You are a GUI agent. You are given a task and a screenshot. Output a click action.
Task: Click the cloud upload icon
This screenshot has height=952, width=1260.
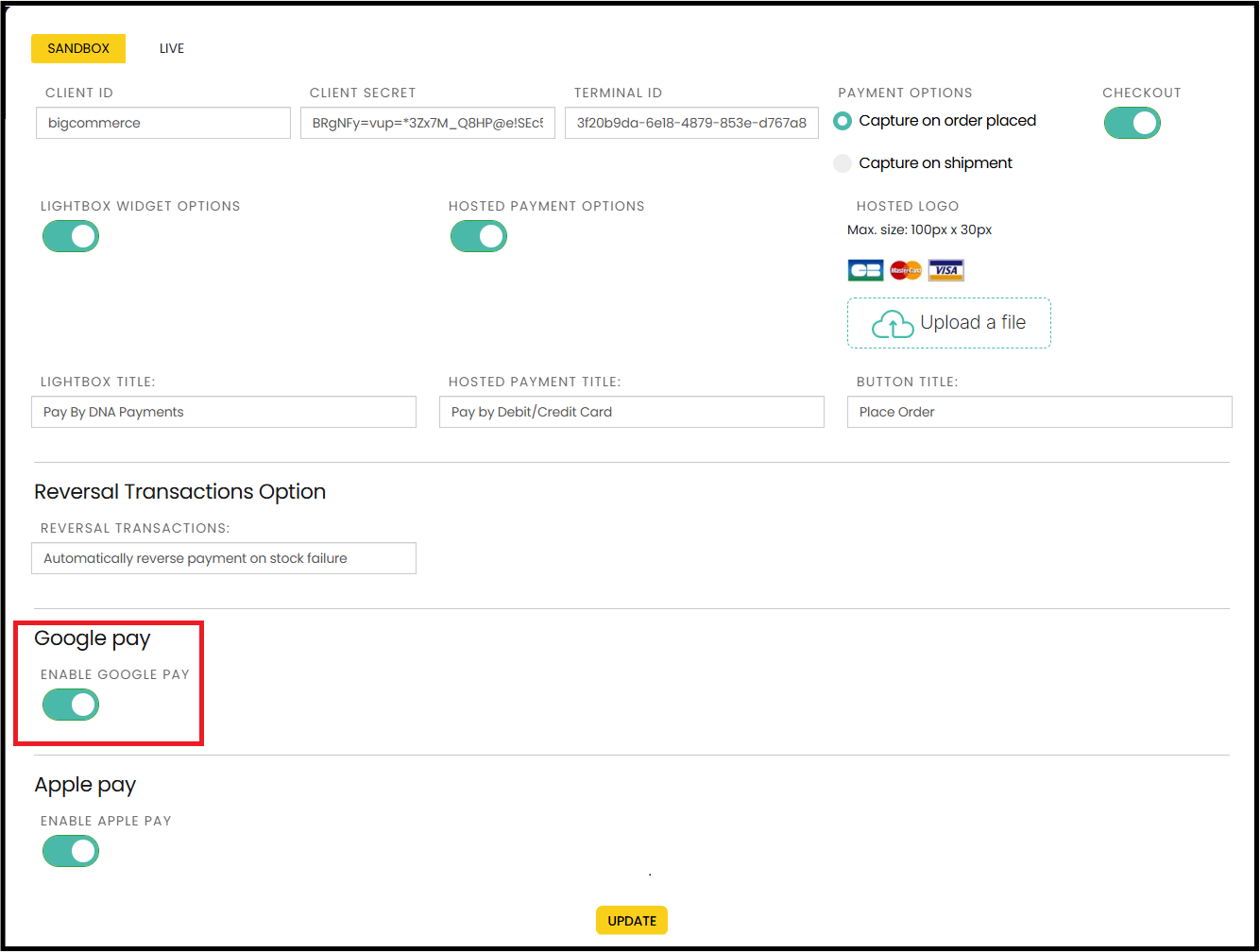point(891,323)
